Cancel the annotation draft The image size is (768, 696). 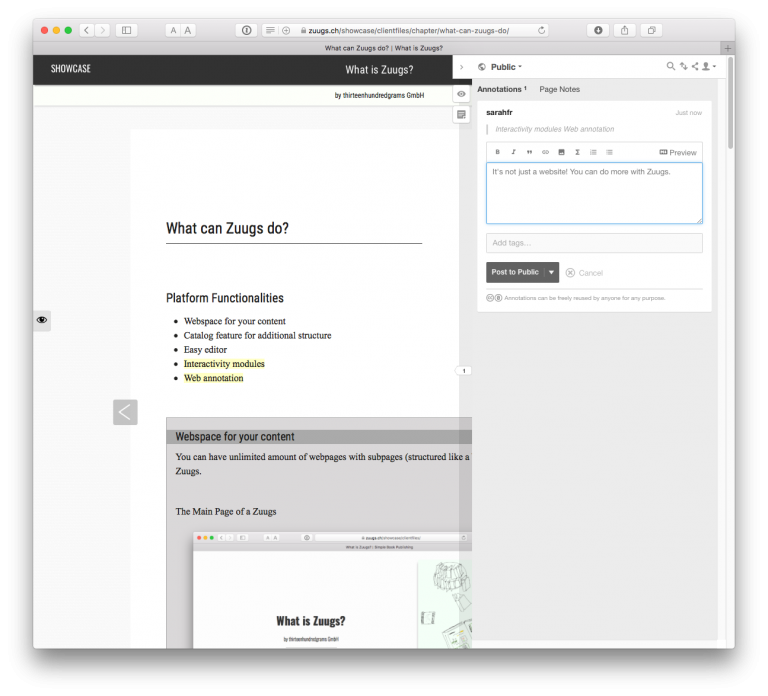[584, 273]
